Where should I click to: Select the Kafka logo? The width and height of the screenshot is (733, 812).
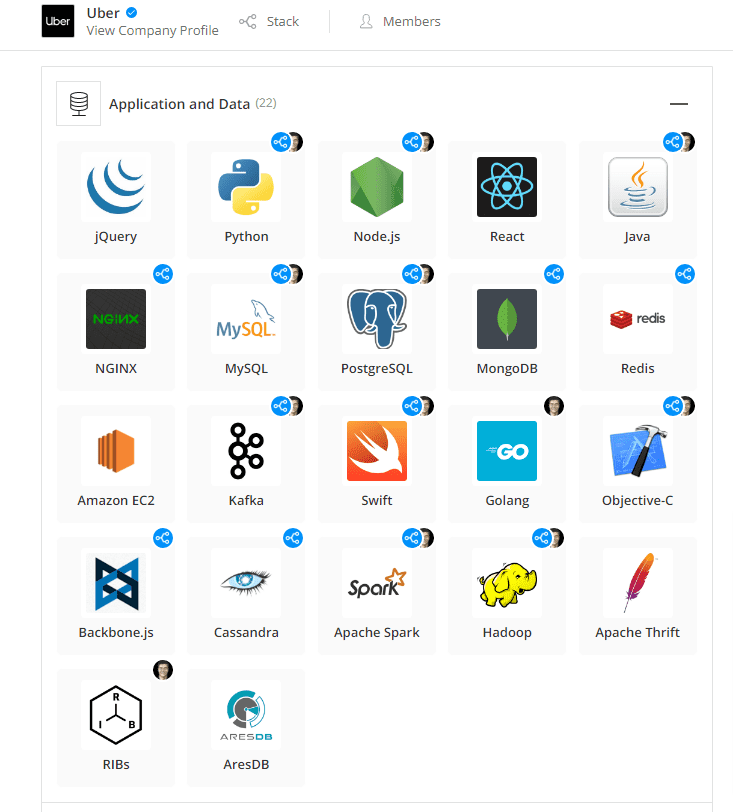pos(246,451)
